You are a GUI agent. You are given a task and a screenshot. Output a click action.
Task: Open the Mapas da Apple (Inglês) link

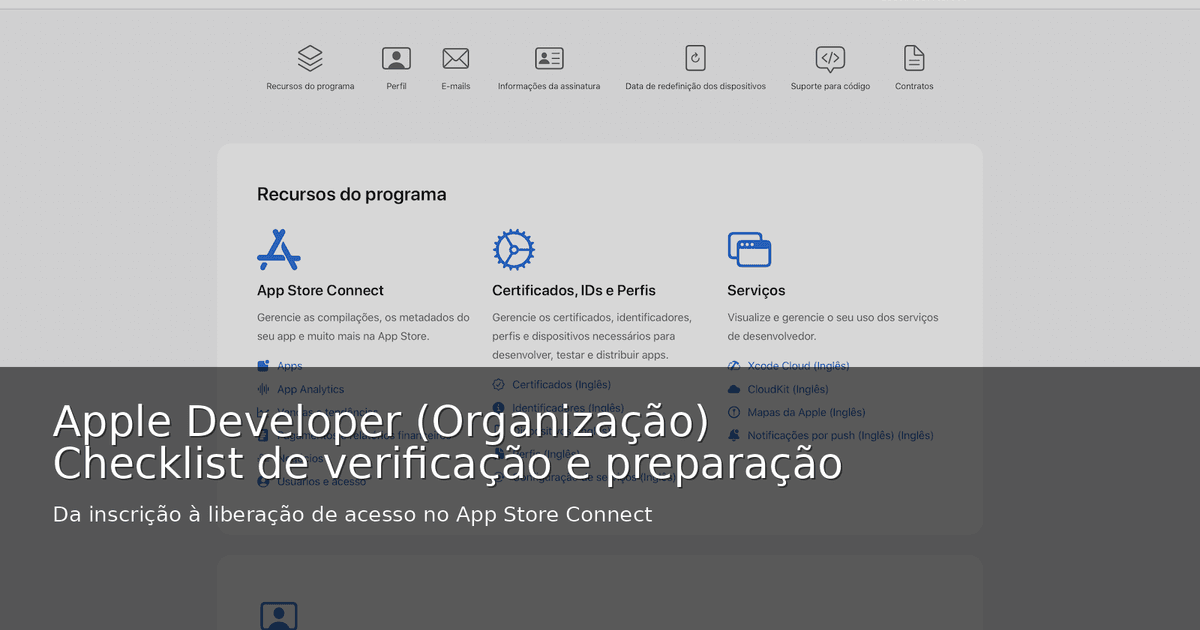point(806,412)
